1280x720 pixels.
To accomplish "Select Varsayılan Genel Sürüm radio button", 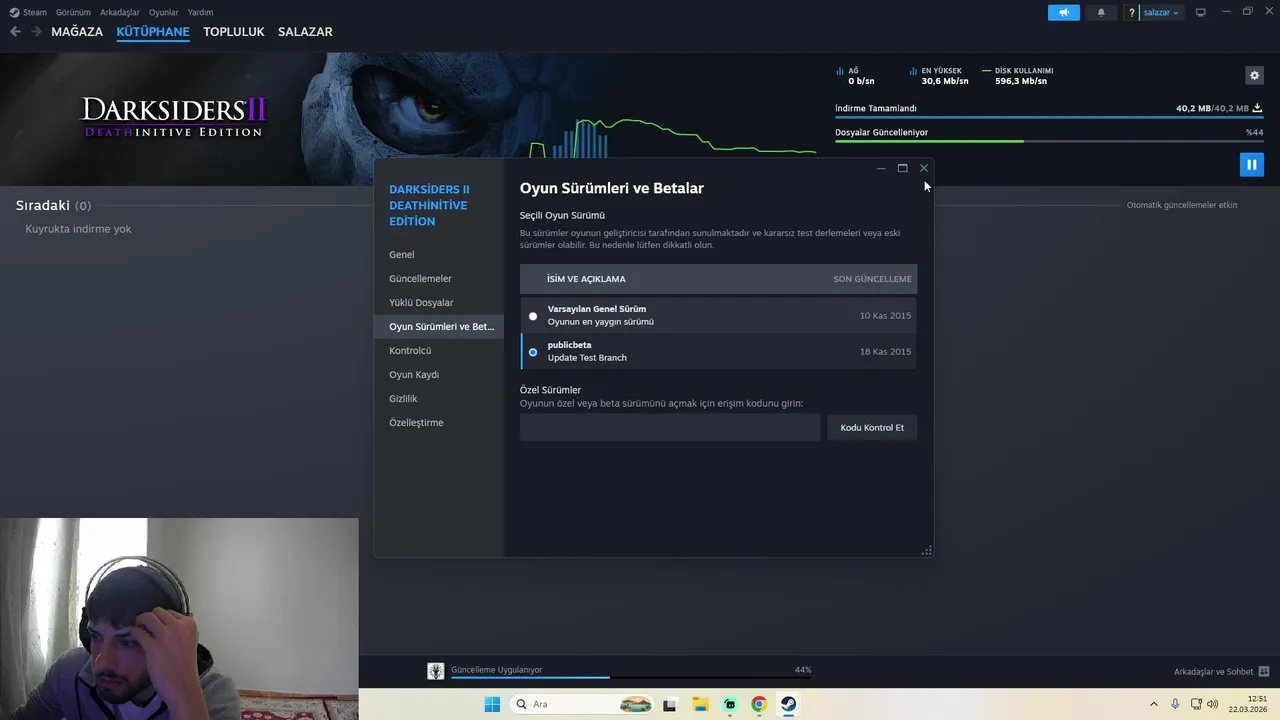I will 533,316.
